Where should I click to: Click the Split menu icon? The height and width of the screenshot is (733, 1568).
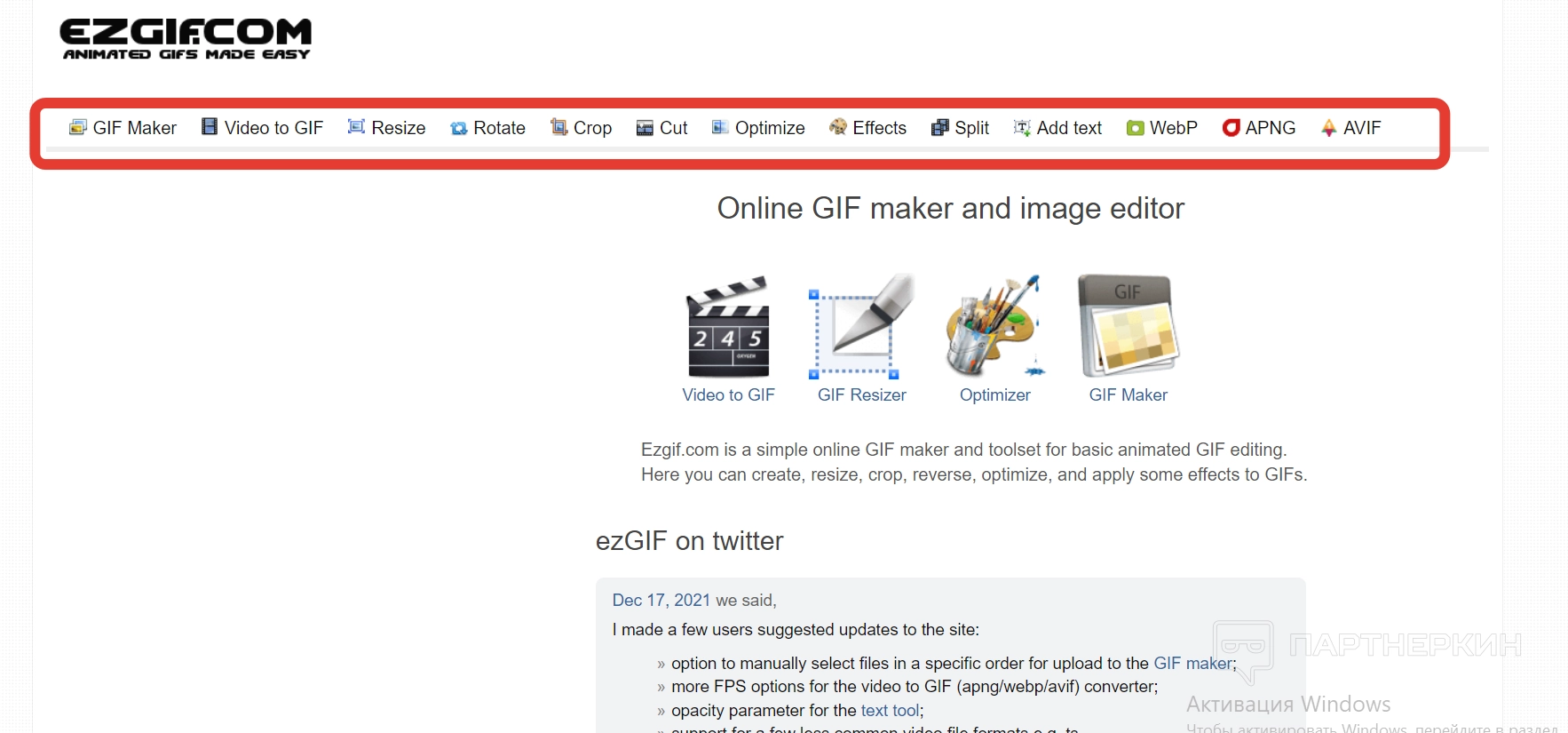coord(940,128)
